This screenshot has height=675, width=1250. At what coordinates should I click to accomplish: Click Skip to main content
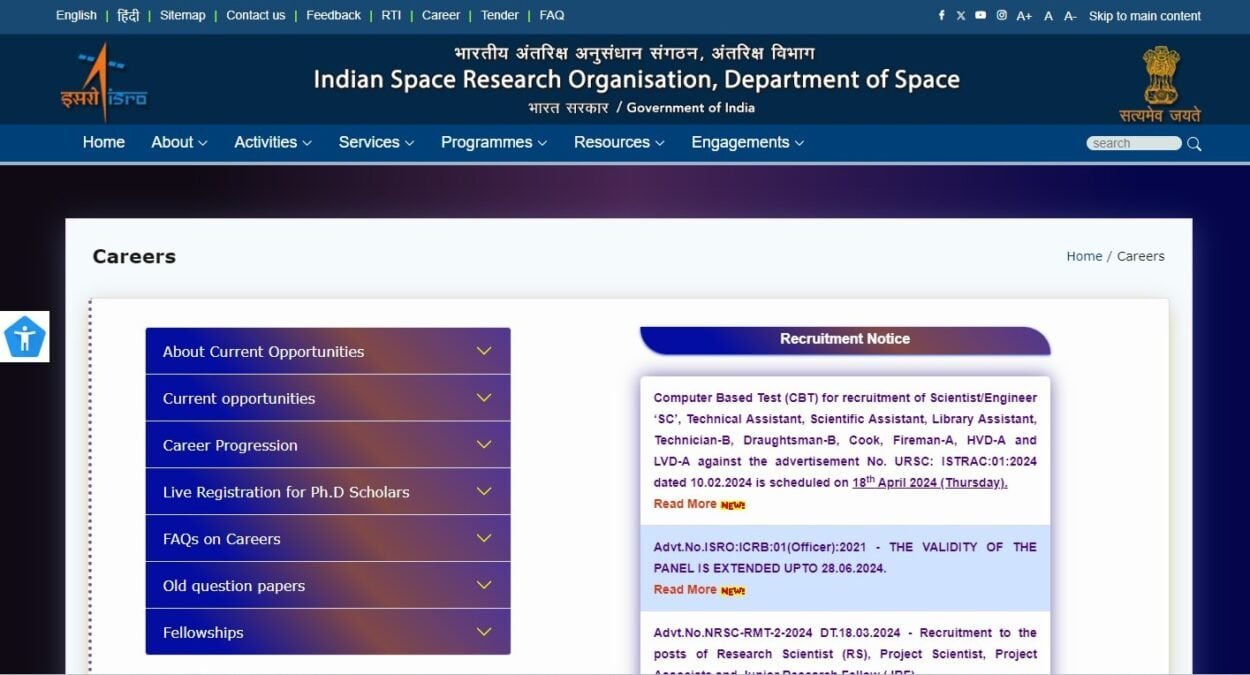coord(1145,16)
